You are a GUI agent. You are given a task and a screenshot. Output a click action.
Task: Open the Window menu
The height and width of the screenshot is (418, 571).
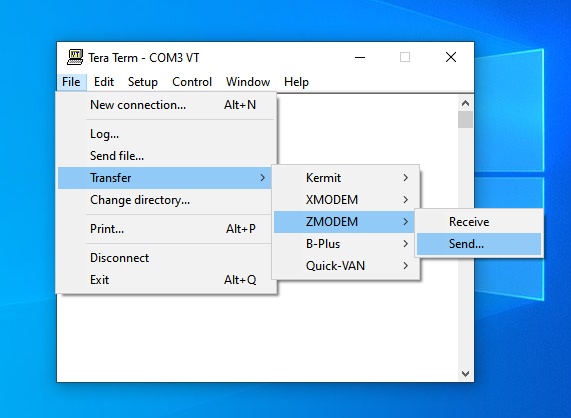click(248, 82)
